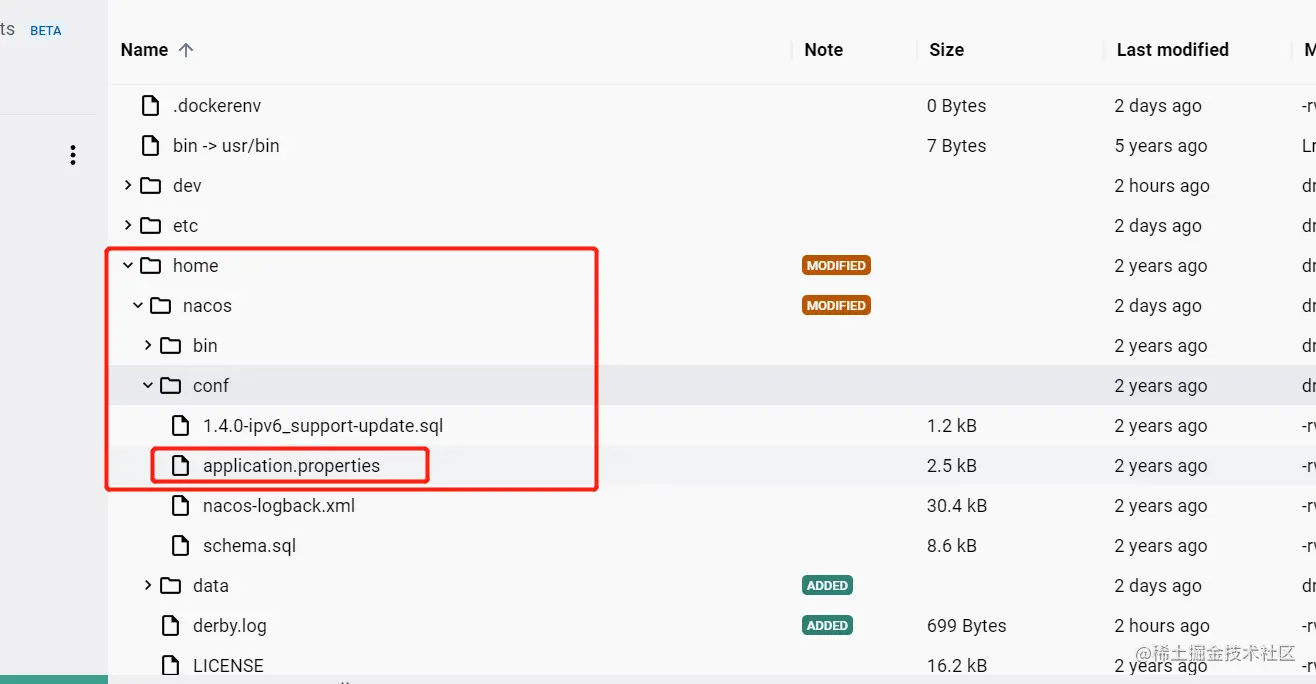Open the three-dot more options menu
The image size is (1316, 684).
click(x=73, y=155)
